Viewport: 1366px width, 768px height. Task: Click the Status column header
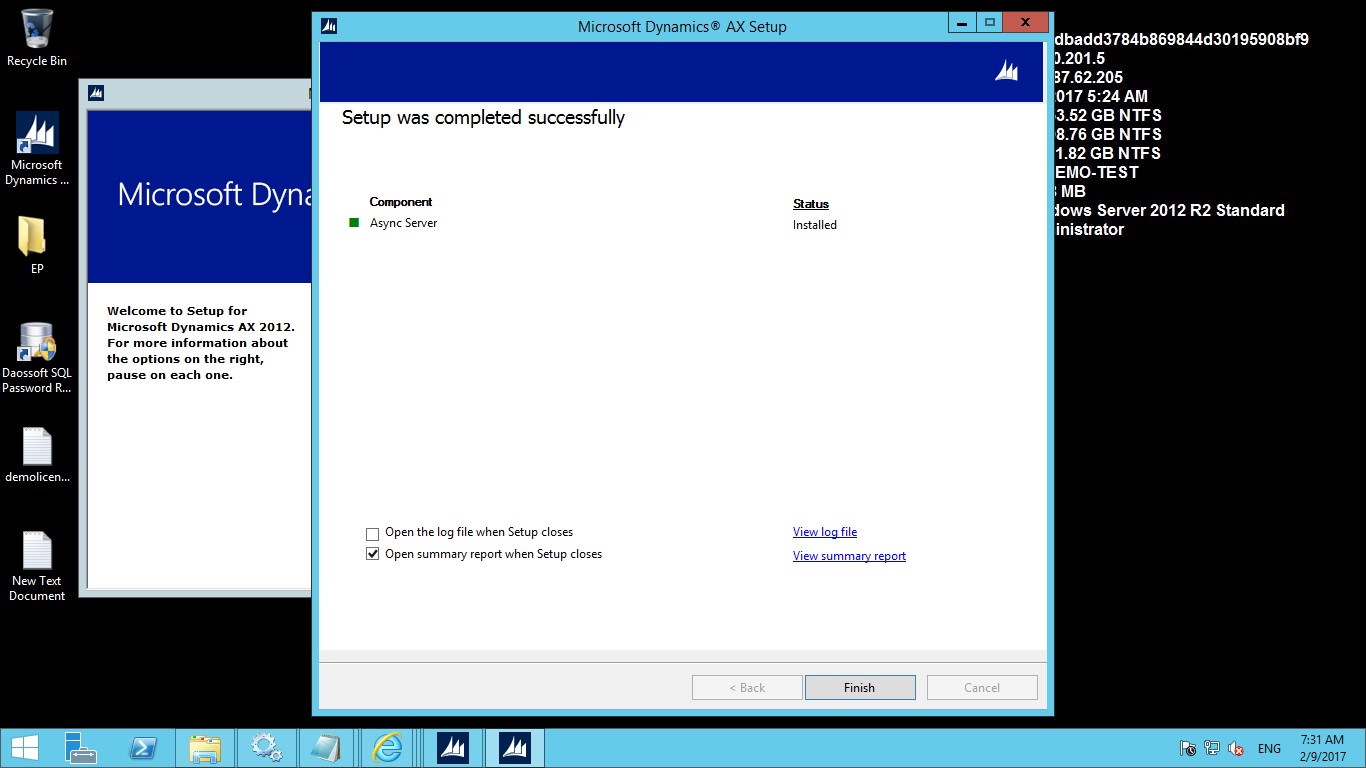(811, 204)
